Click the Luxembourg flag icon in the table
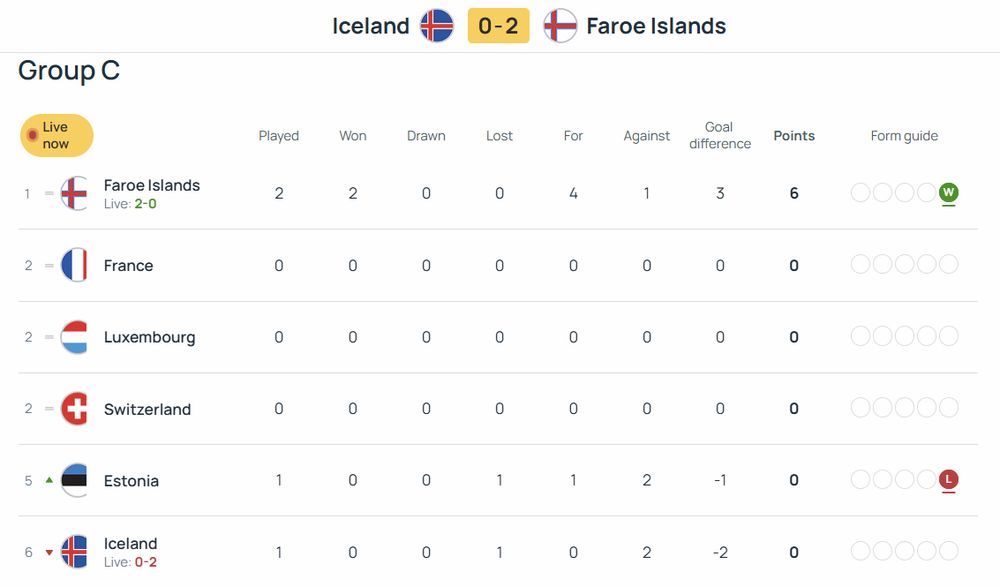 coord(75,337)
